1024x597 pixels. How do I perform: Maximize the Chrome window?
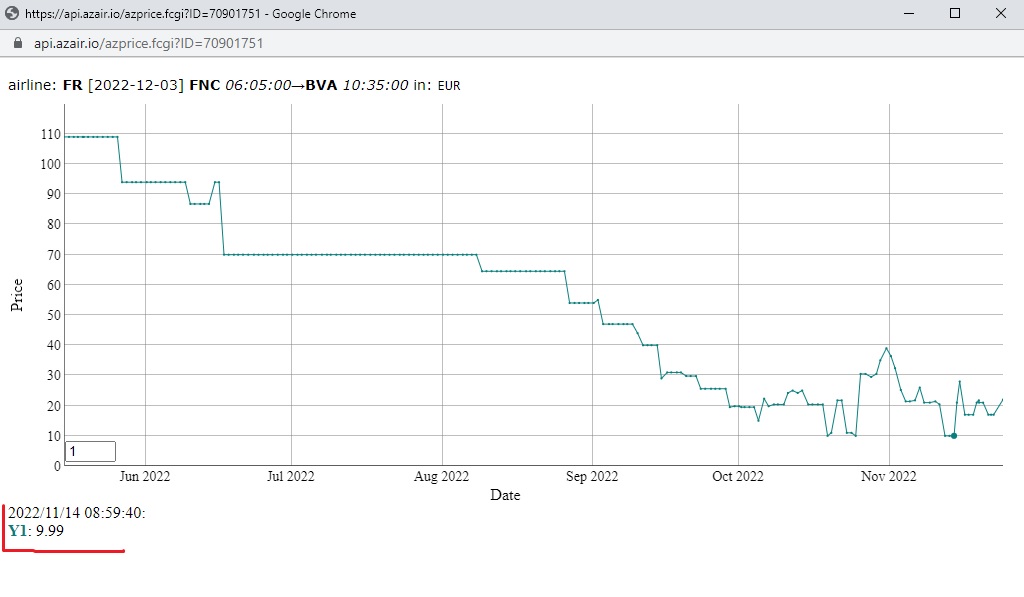(955, 13)
